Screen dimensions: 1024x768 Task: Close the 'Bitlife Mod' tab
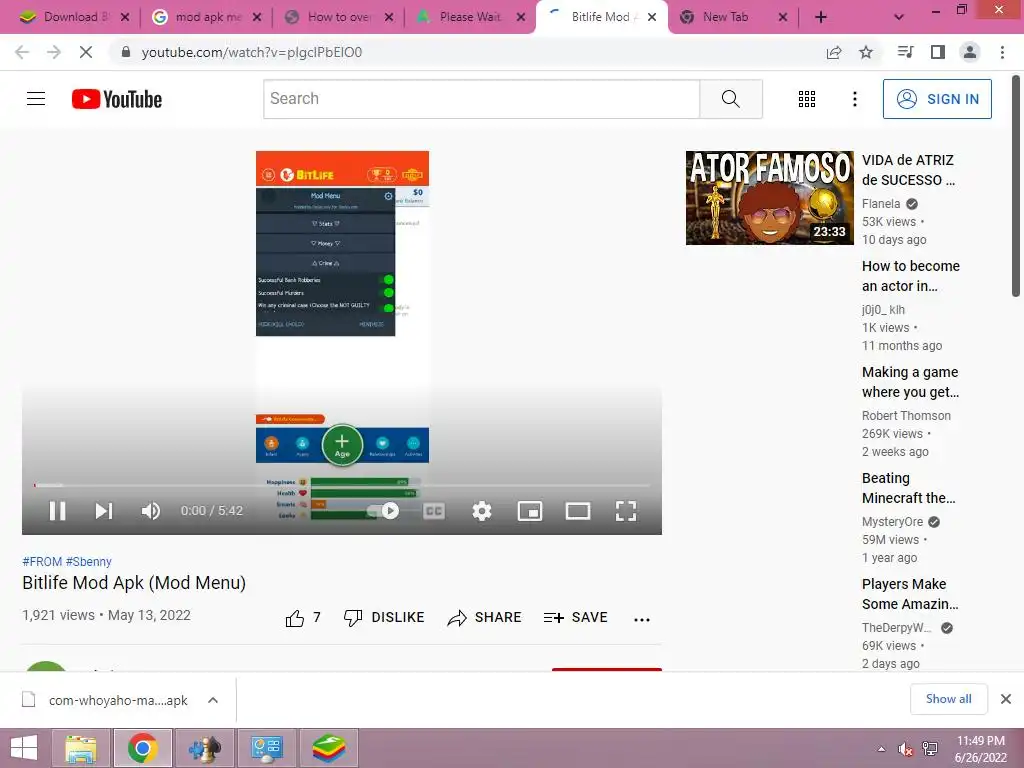pos(652,18)
